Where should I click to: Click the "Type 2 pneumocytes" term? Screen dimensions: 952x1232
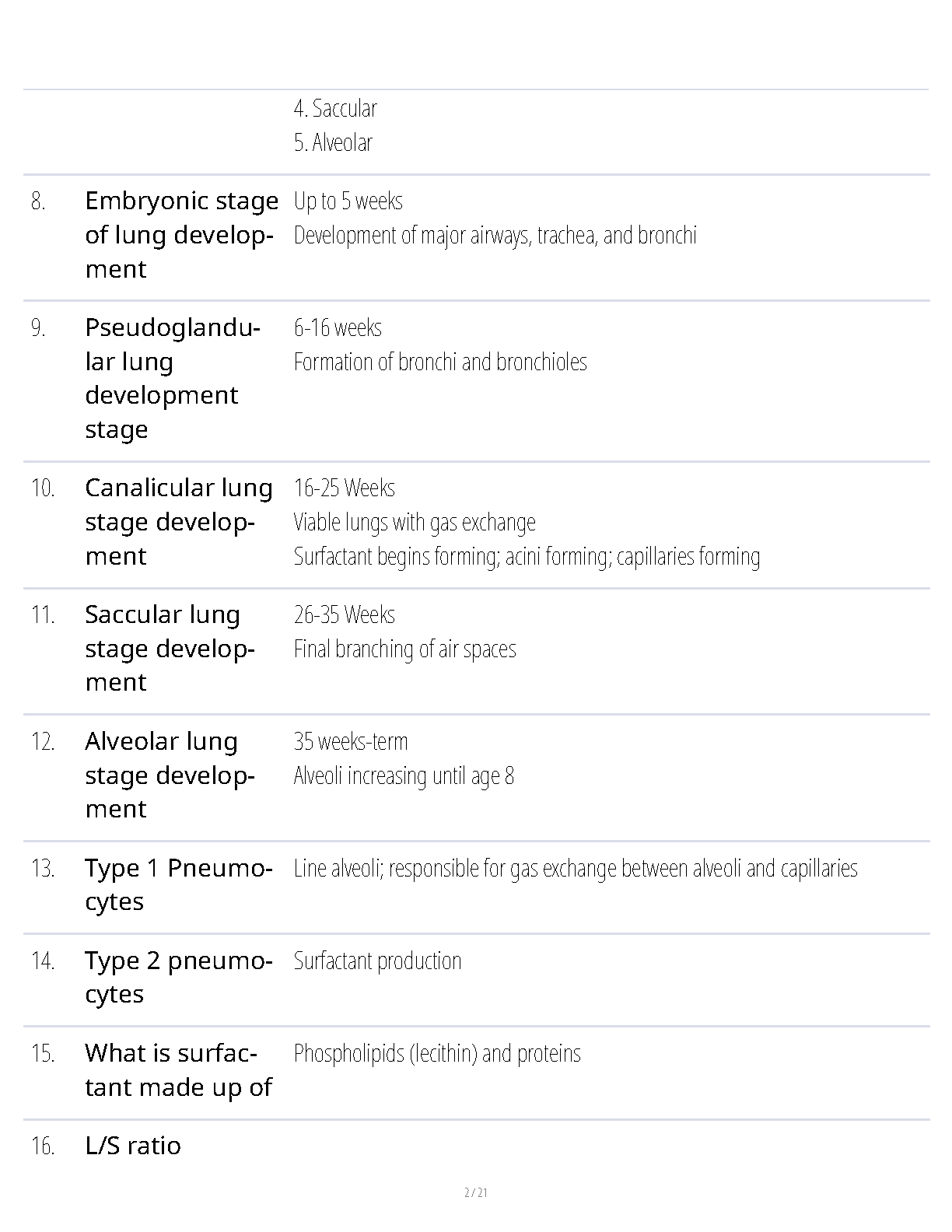tap(178, 978)
